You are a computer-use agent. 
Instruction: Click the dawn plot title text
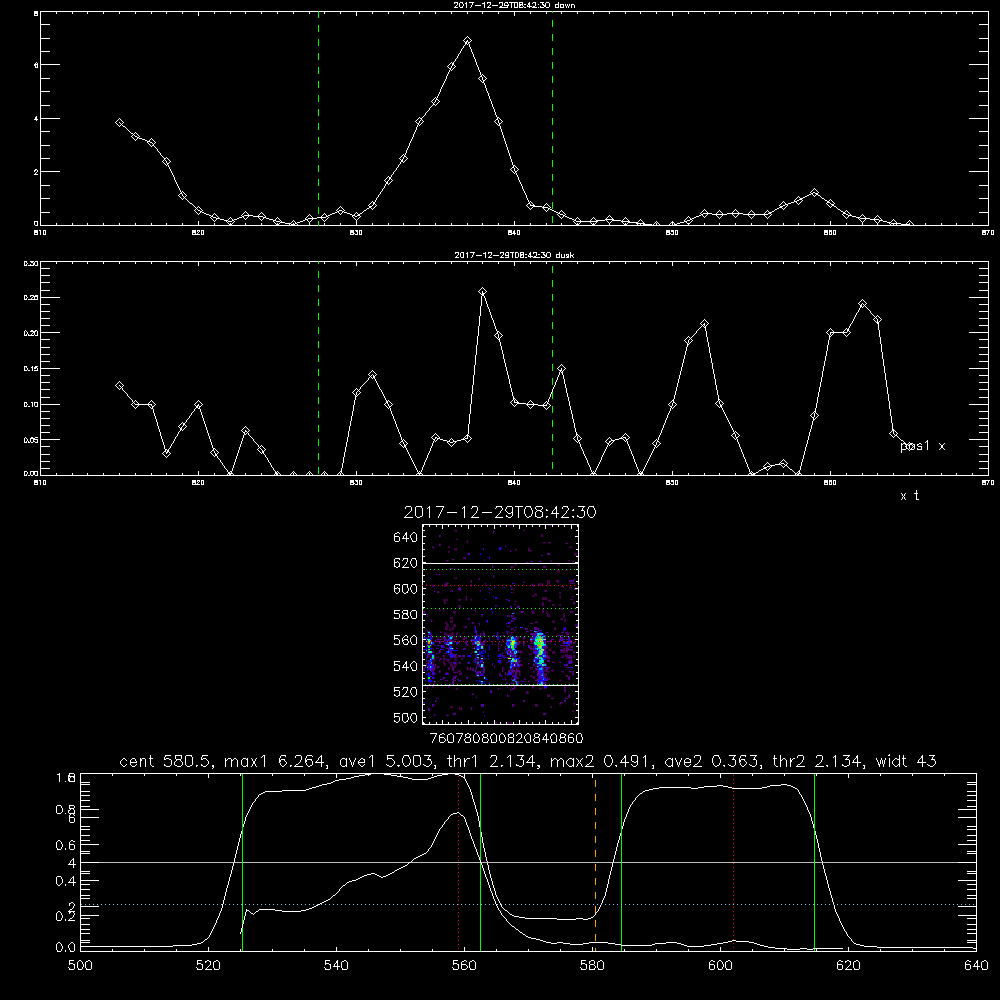(x=514, y=5)
